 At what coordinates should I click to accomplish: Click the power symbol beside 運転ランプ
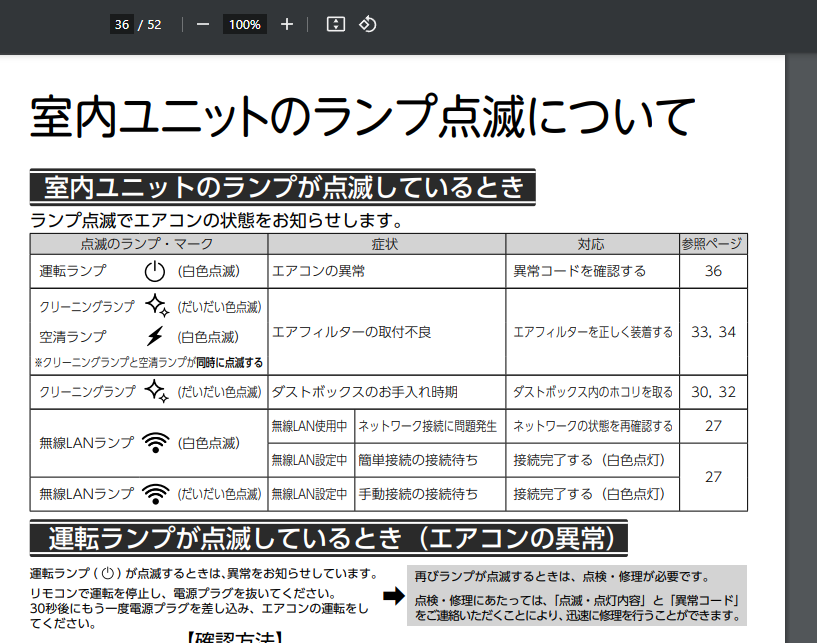[x=154, y=271]
